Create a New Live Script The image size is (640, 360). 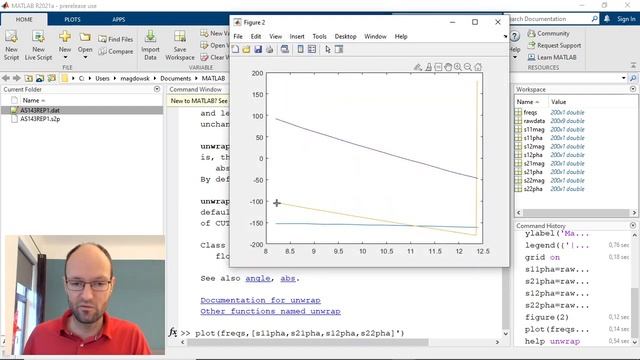coord(38,45)
